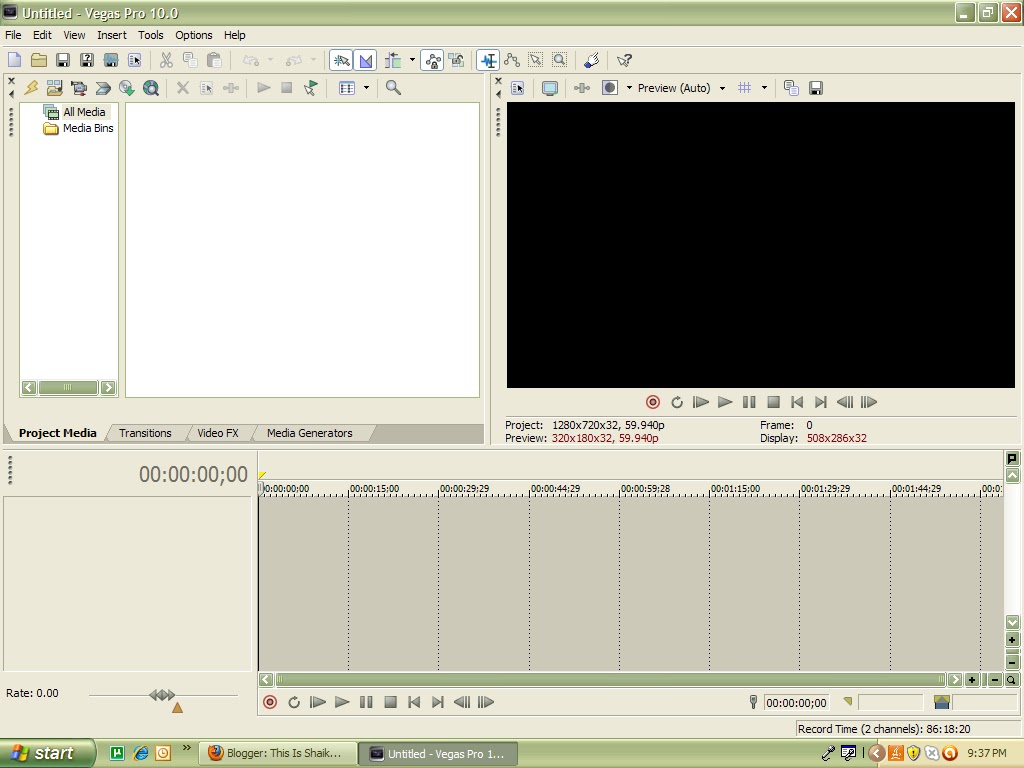Toggle Auto Preview in Project Media toolbar

(311, 88)
